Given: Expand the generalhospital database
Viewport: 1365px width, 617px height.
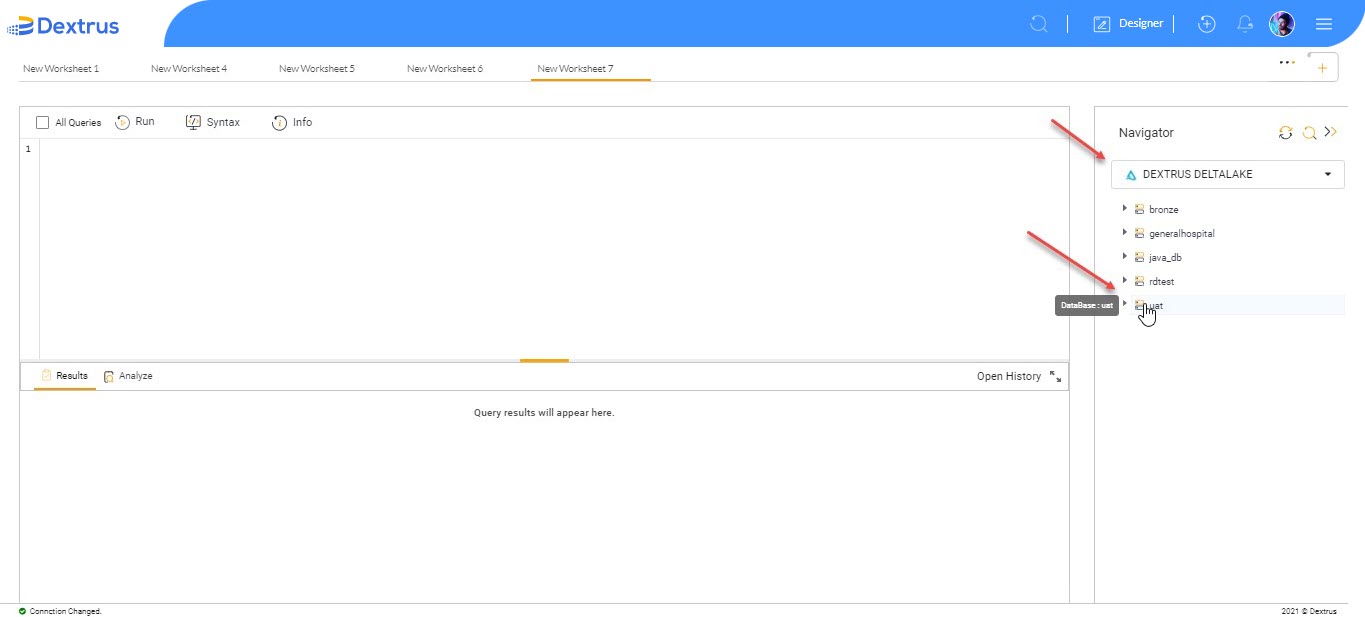Looking at the screenshot, I should point(1125,232).
